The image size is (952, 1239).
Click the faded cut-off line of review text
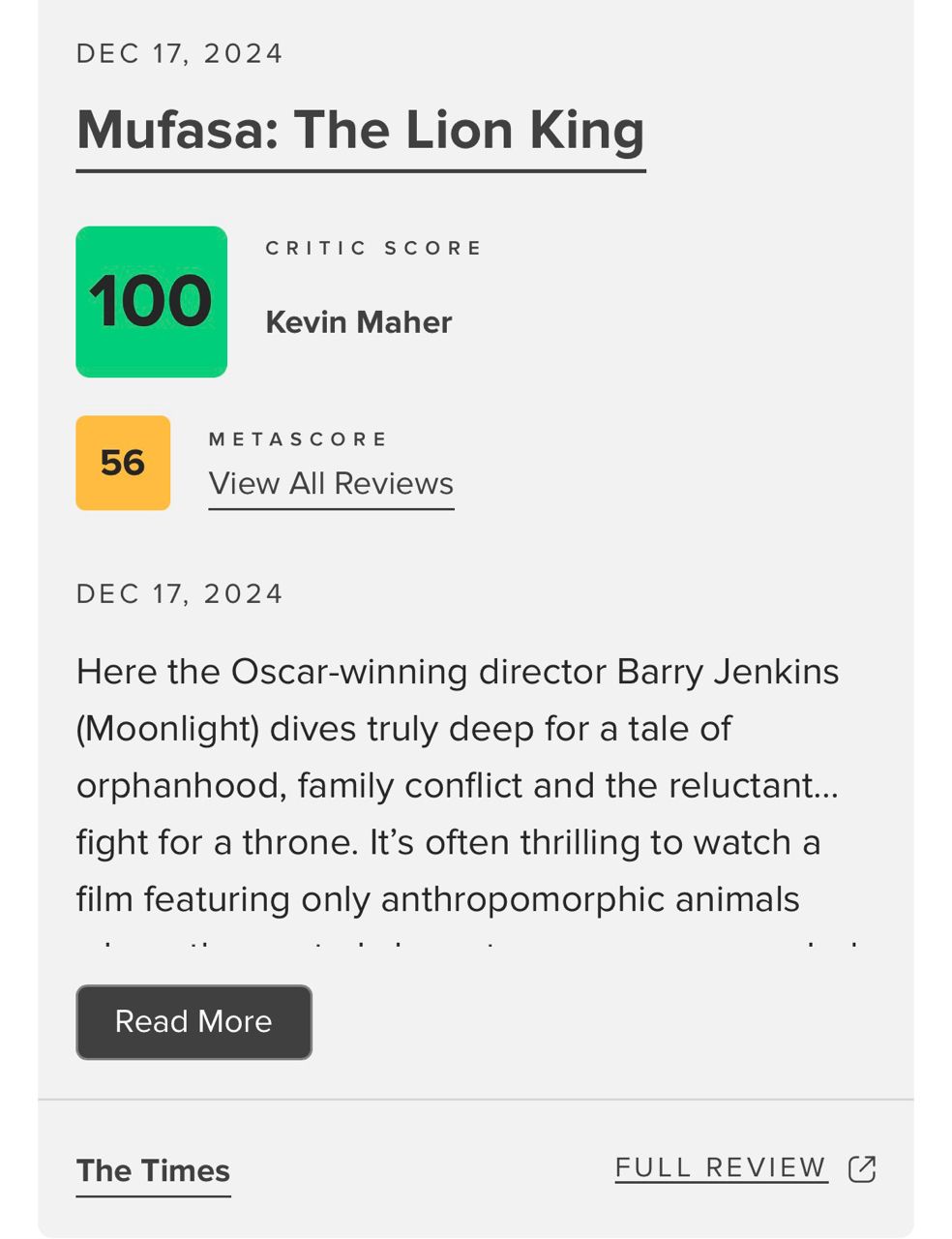(x=464, y=947)
